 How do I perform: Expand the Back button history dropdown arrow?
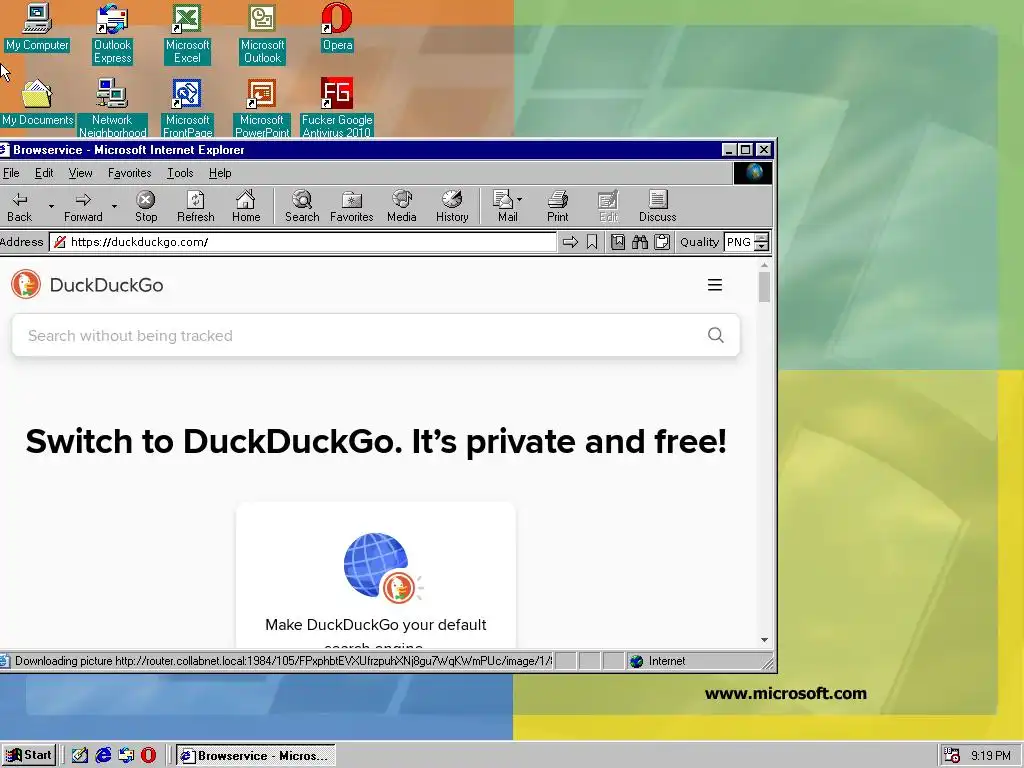point(51,206)
